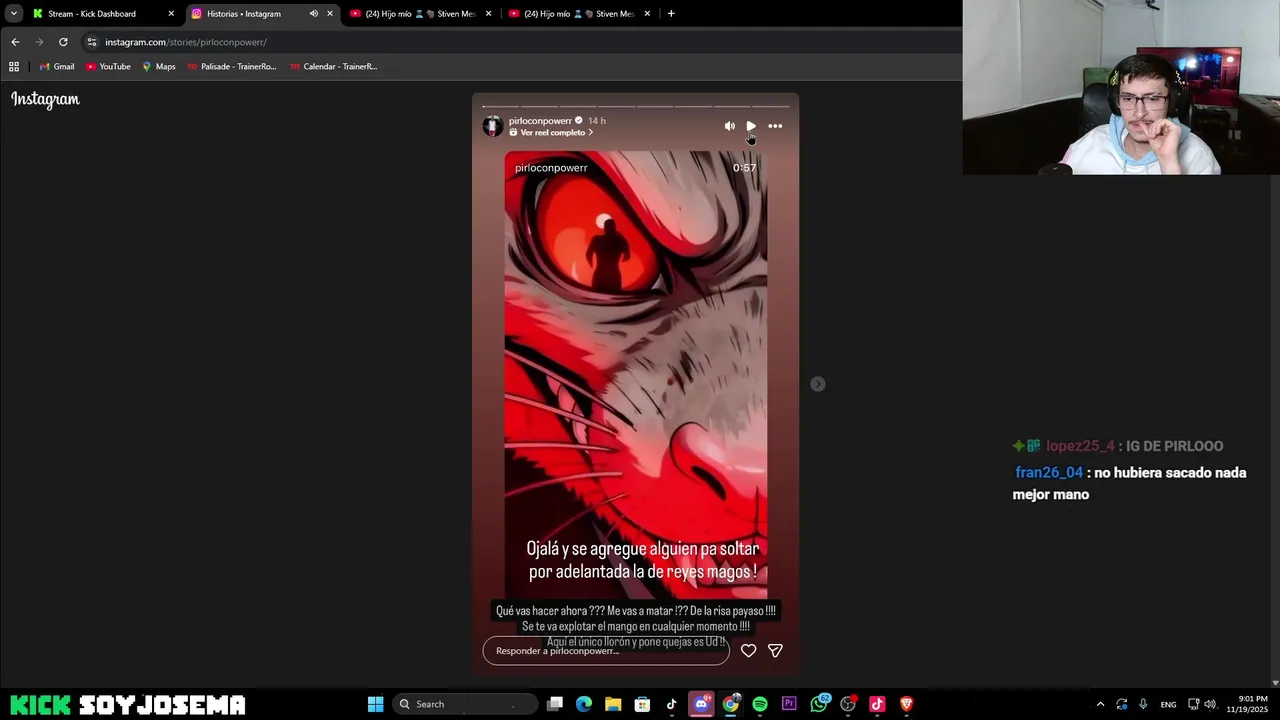Open ENG language switcher
Viewport: 1280px width, 720px height.
pos(1168,704)
